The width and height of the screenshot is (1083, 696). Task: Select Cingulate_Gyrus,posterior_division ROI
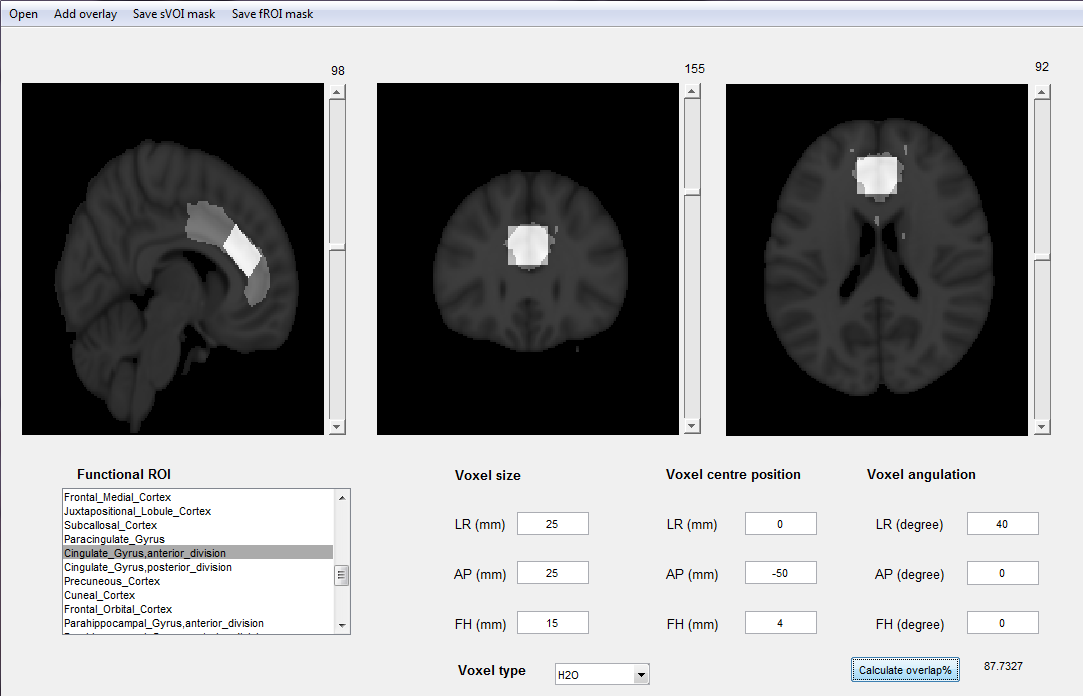click(x=198, y=567)
